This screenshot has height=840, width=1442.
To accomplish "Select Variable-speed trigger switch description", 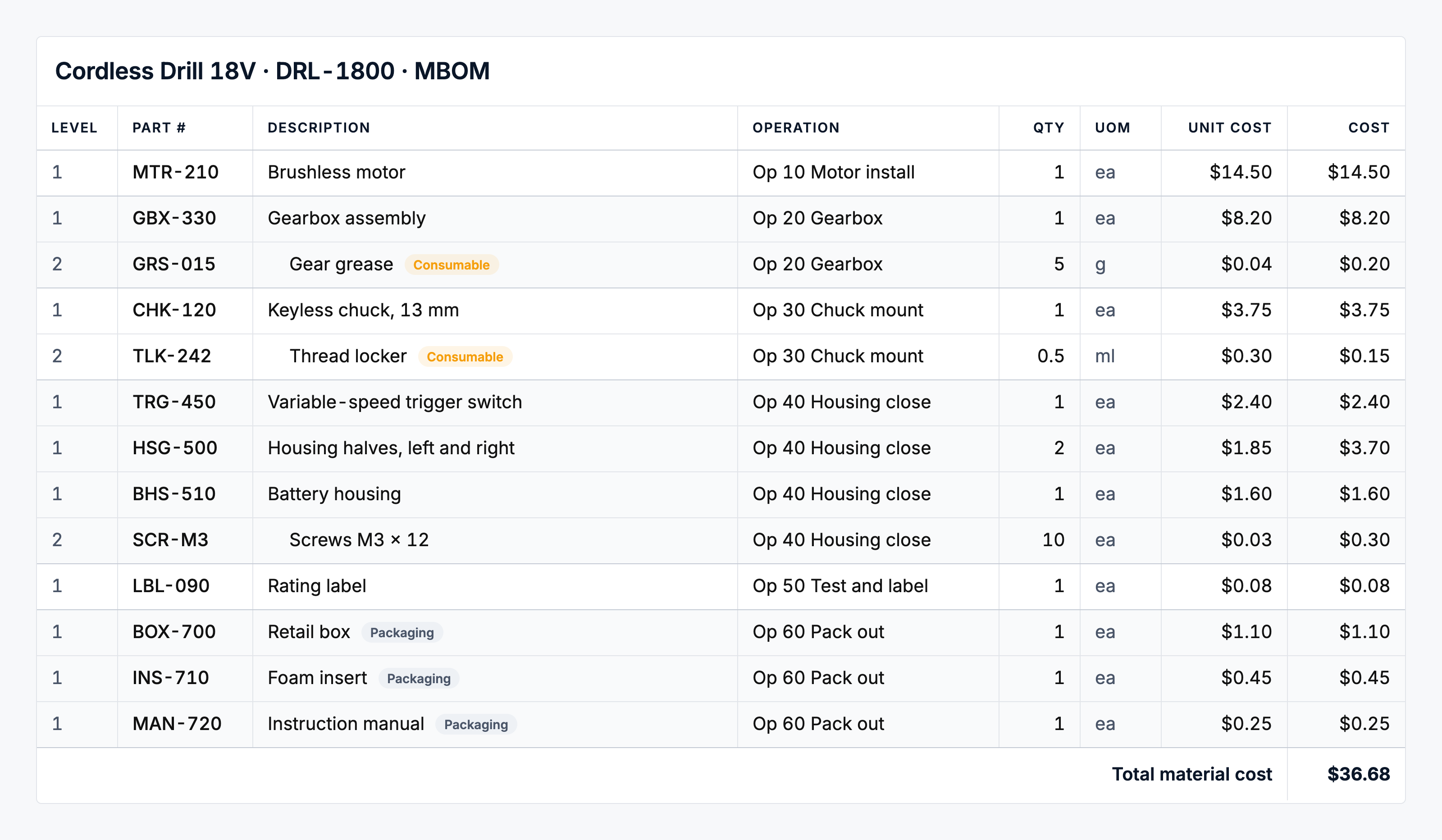I will [x=395, y=402].
